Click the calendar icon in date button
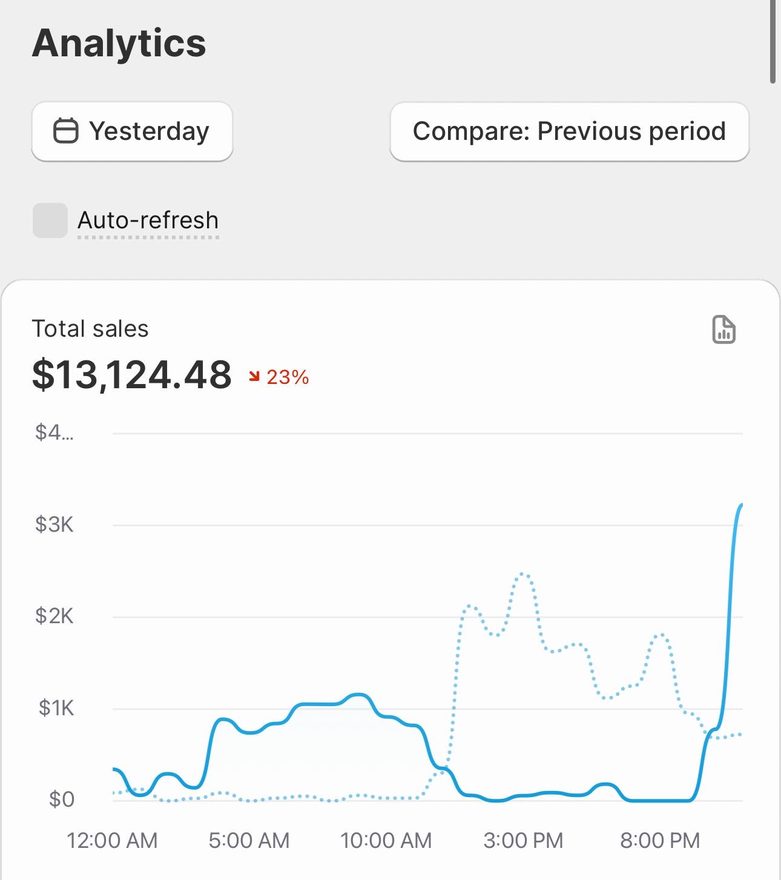The height and width of the screenshot is (880, 781). click(66, 131)
